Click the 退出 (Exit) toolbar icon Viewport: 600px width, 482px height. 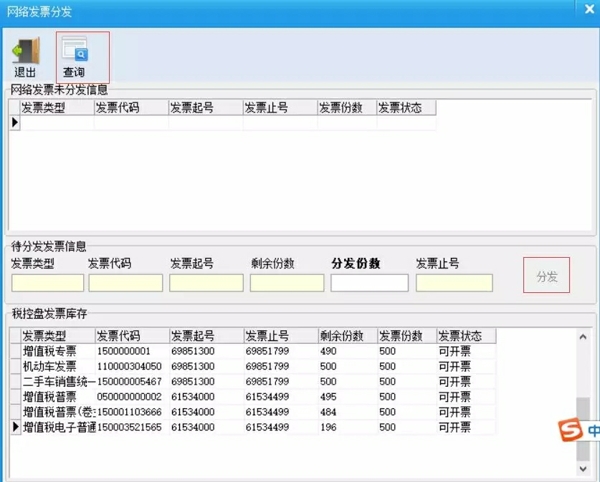25,56
